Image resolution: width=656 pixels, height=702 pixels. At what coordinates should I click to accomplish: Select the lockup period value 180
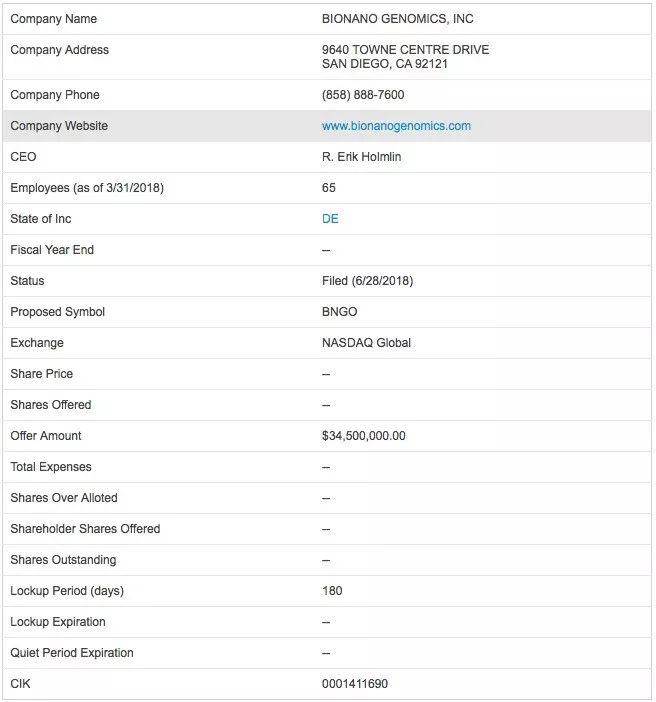332,591
